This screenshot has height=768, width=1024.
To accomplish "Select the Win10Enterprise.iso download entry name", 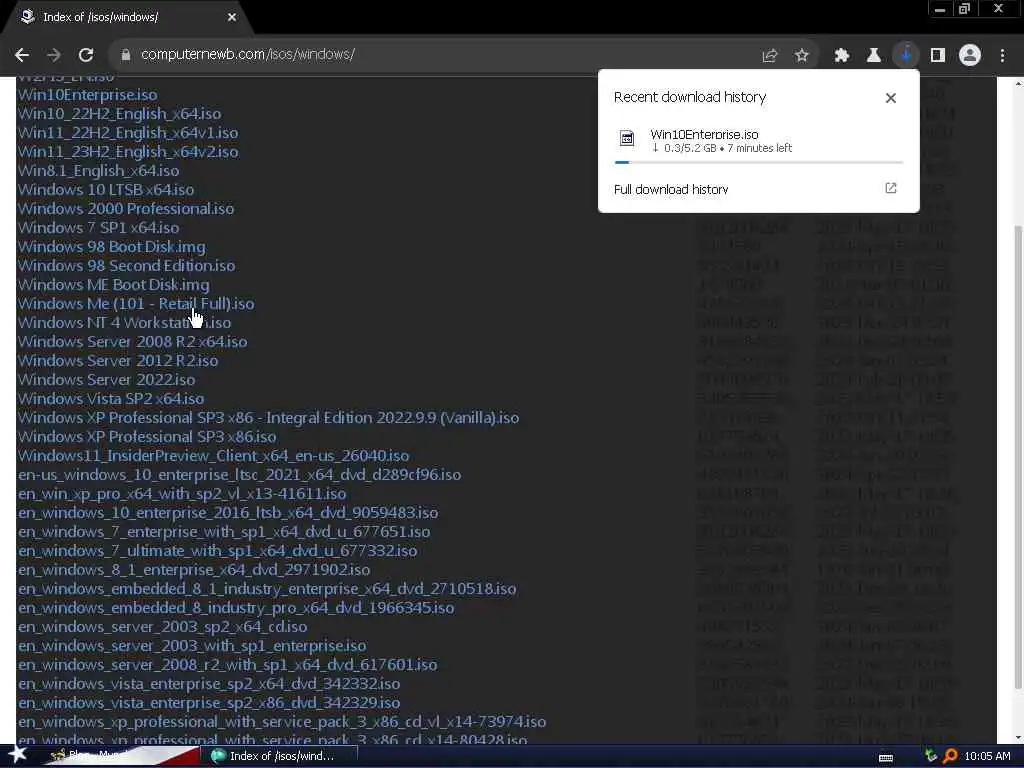I will (x=704, y=134).
